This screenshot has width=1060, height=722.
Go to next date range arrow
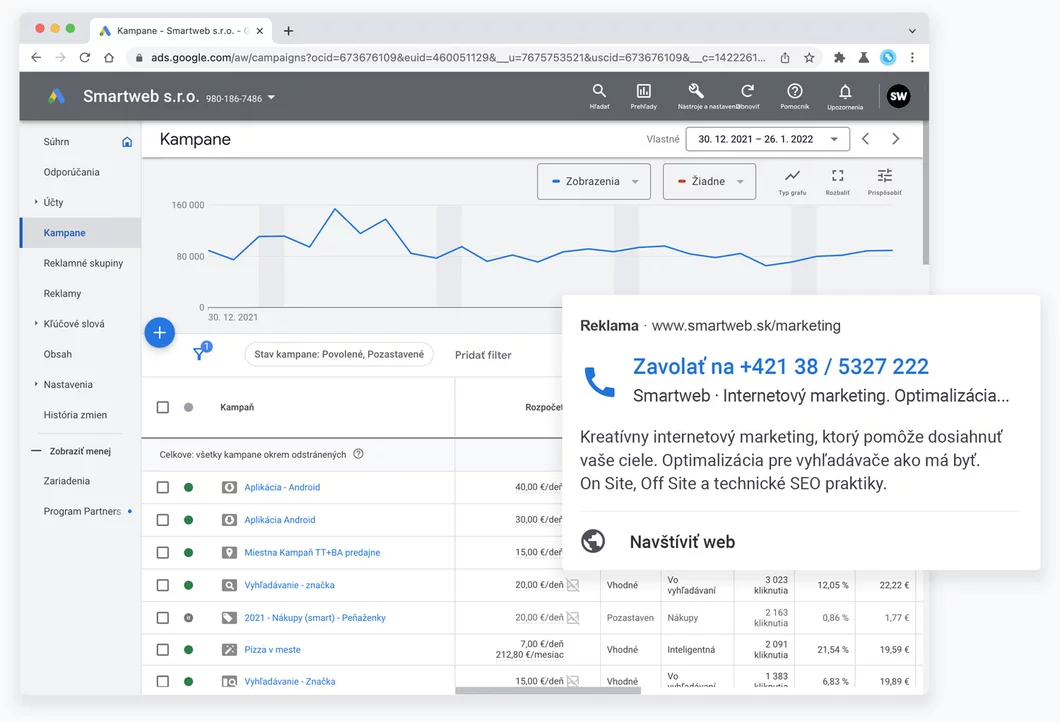pyautogui.click(x=896, y=139)
